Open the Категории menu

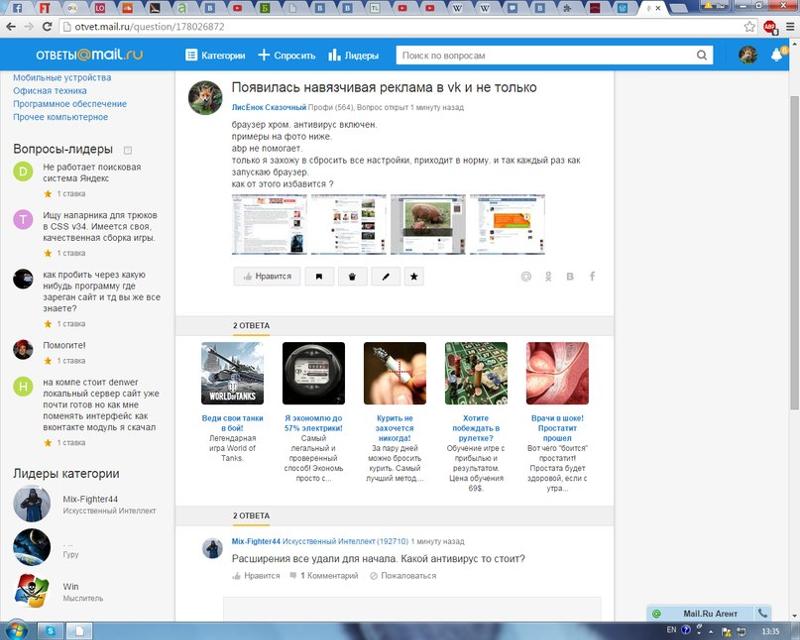215,55
